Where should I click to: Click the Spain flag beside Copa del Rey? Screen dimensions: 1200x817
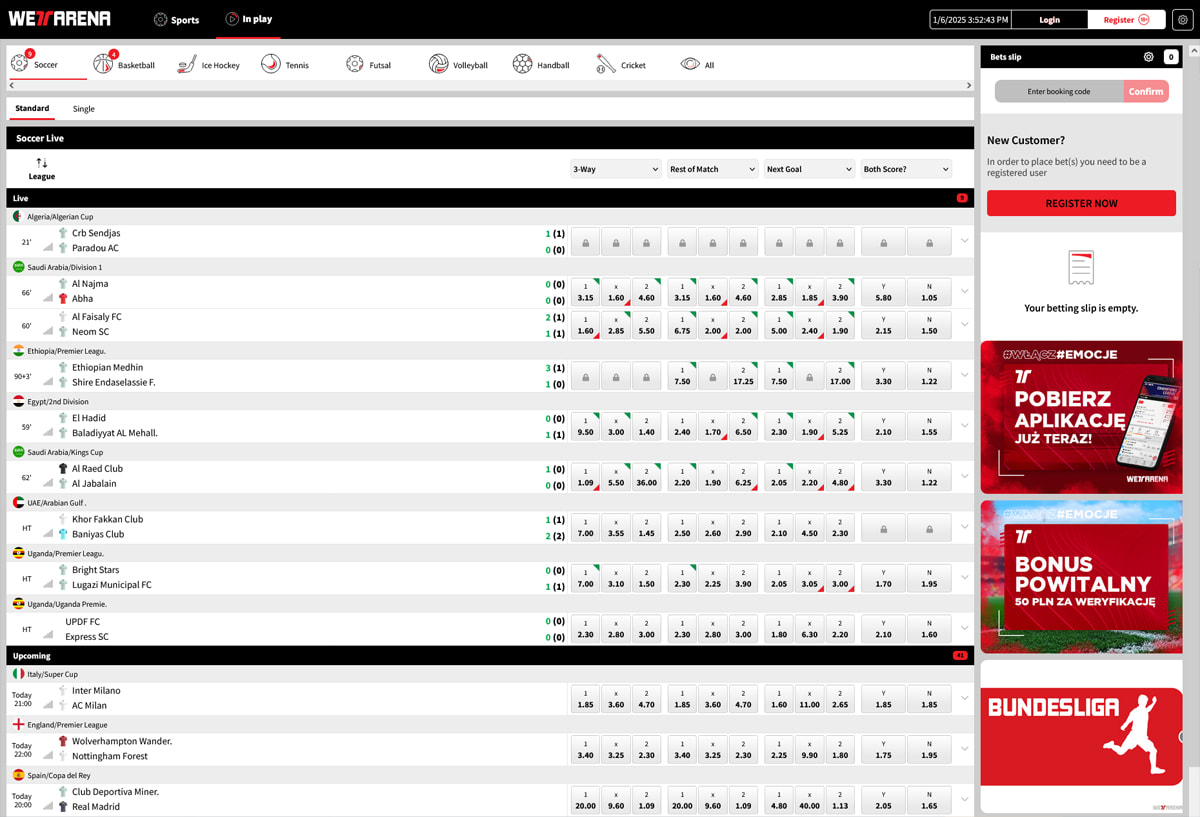[18, 775]
